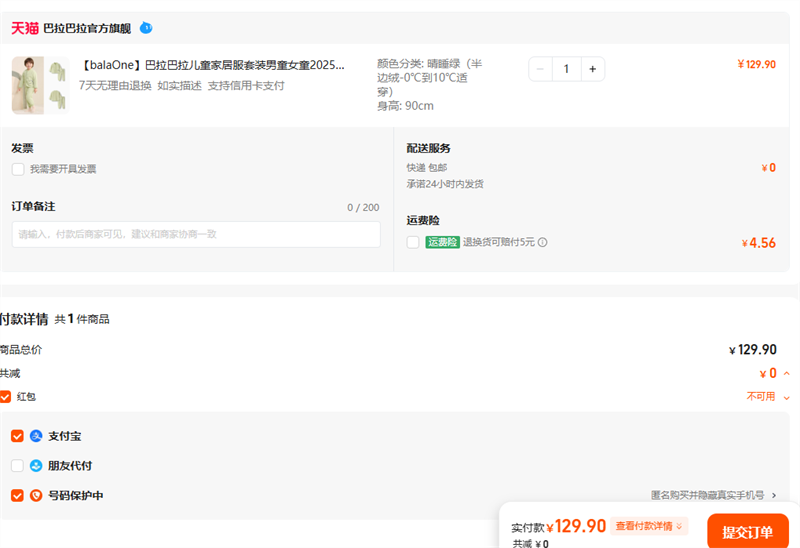Image resolution: width=800 pixels, height=548 pixels.
Task: Uncheck the 支付宝 payment checkbox
Action: point(17,436)
